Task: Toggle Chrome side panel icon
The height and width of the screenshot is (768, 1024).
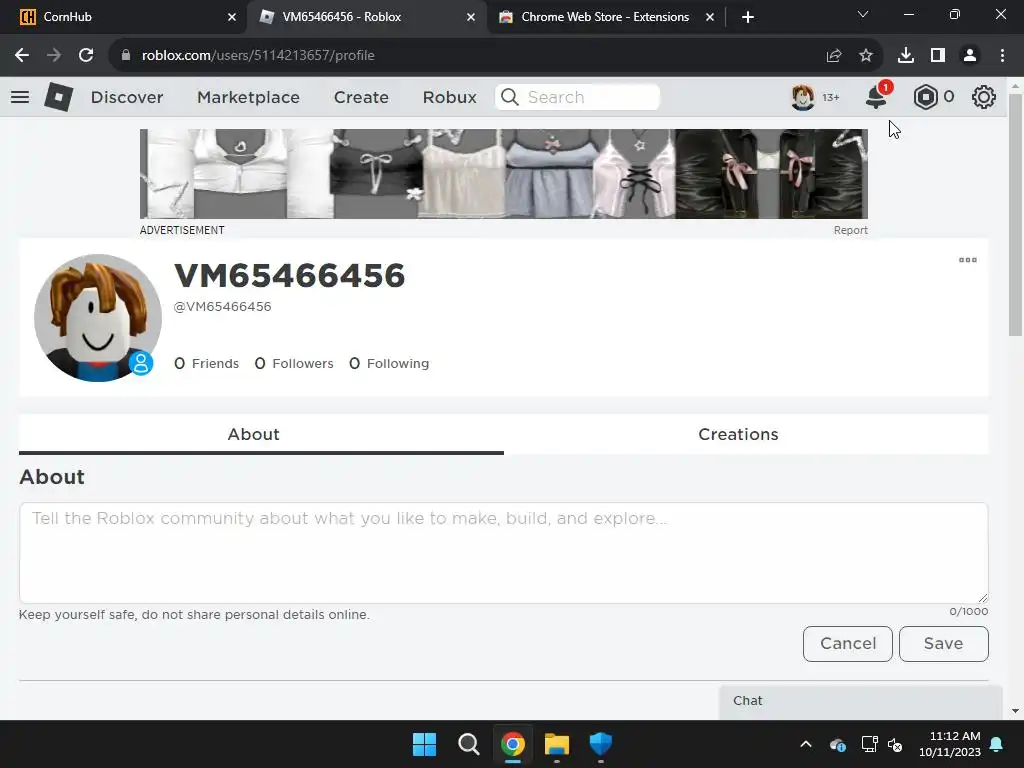Action: coord(938,56)
